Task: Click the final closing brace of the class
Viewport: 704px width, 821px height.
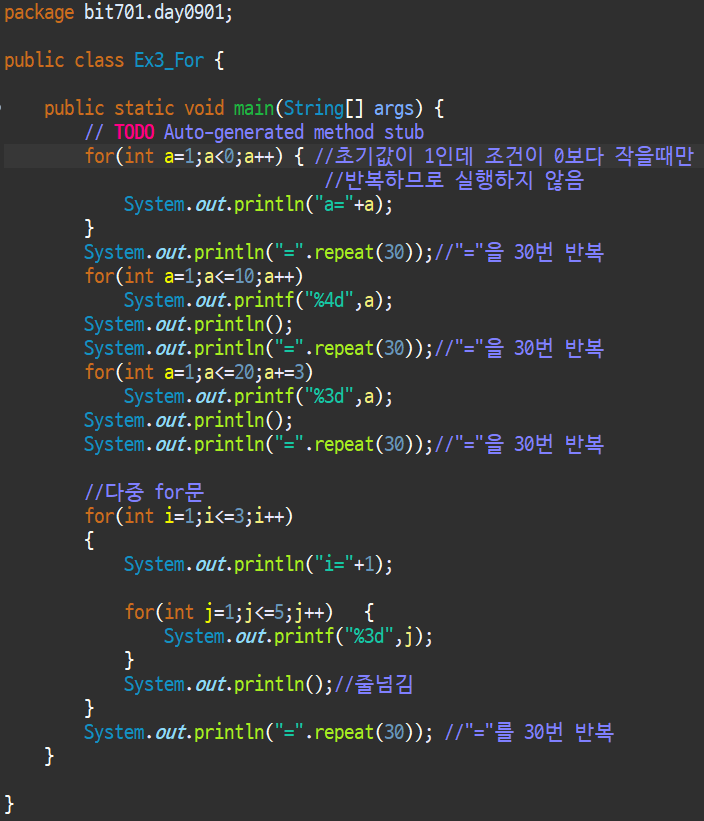Action: click(x=9, y=804)
